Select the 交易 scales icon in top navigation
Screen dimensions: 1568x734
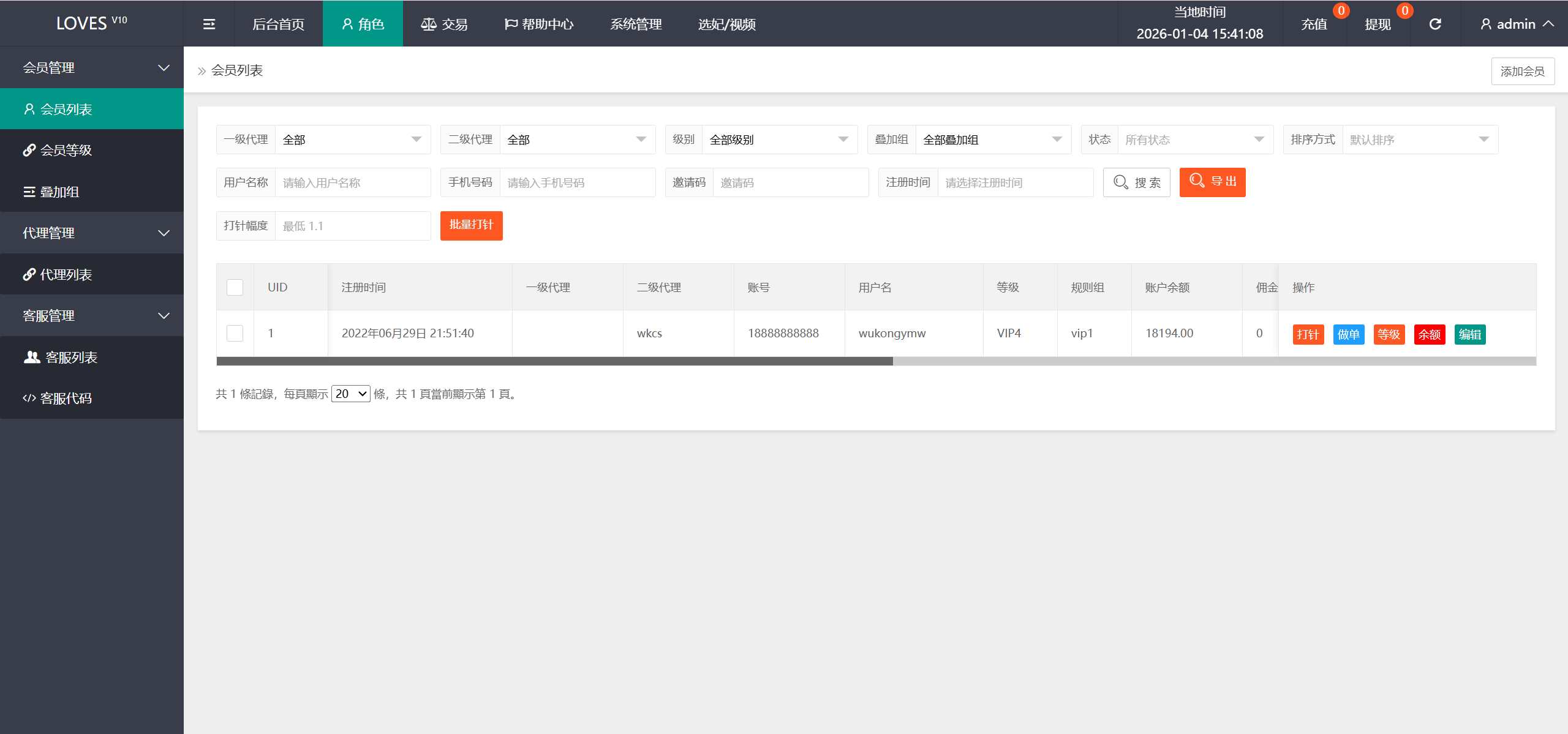(429, 23)
